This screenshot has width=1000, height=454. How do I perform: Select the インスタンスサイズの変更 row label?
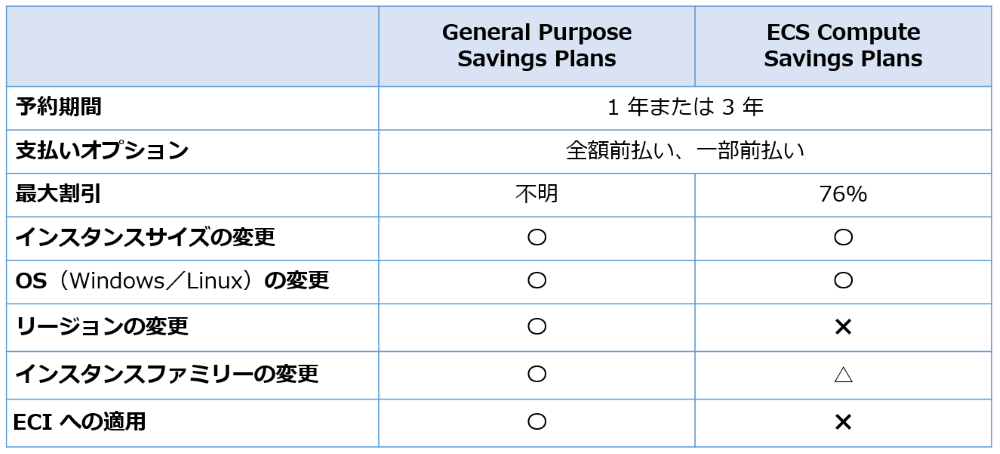[145, 238]
